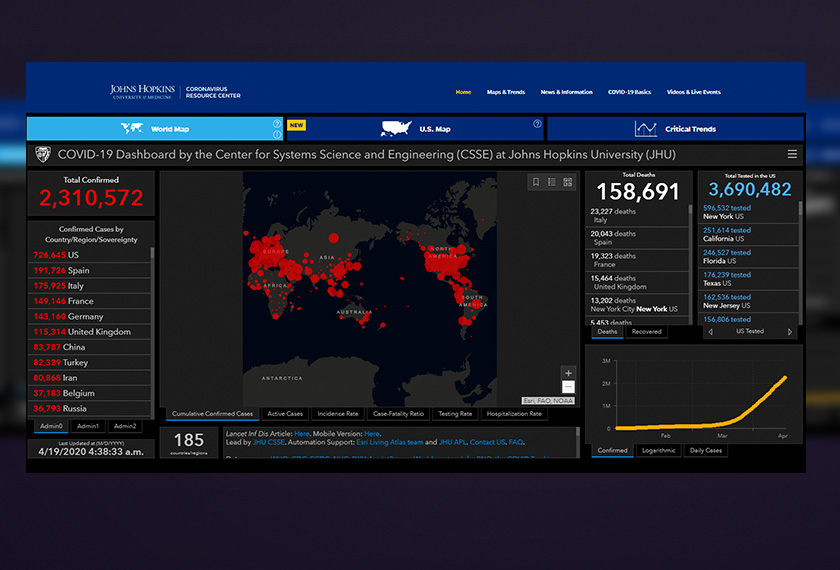Select the 83,787 China row
Screen dimensions: 840x570
tap(89, 347)
